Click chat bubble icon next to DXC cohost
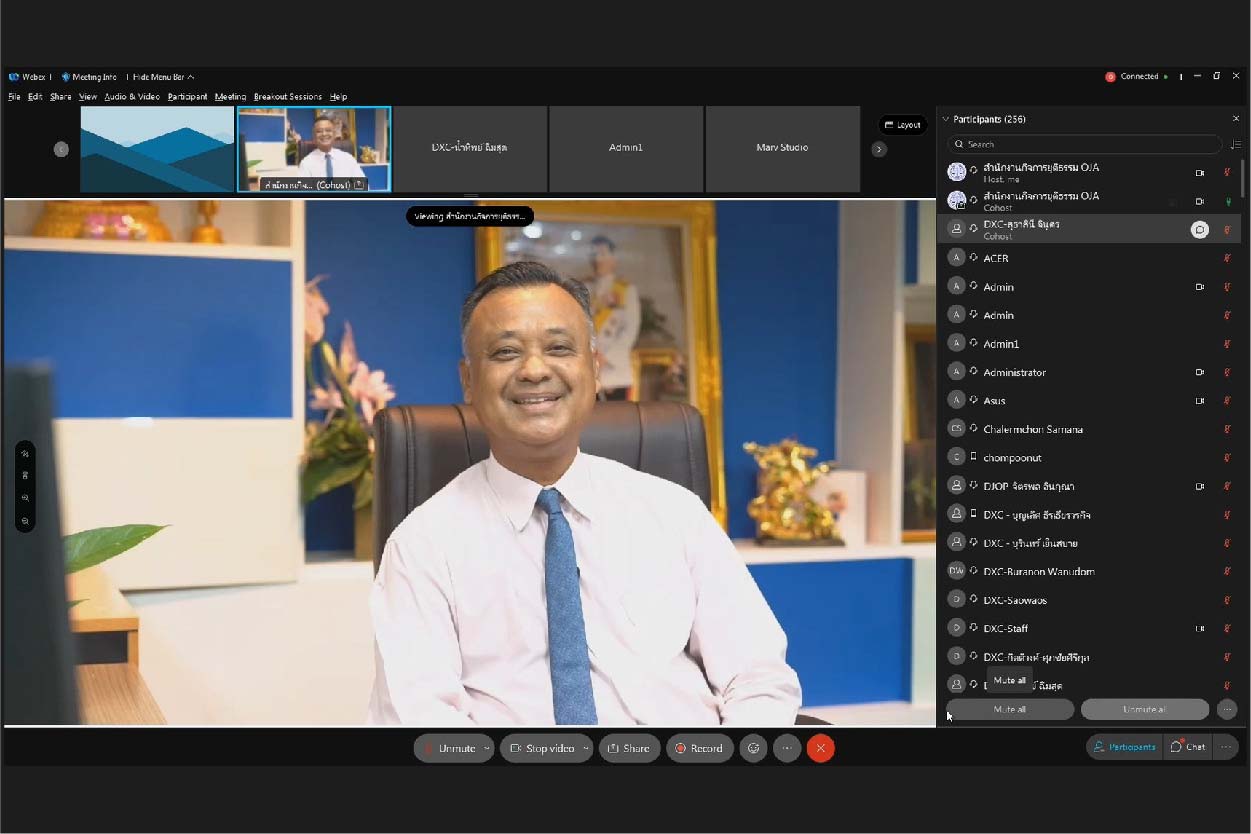The width and height of the screenshot is (1251, 834). (1199, 230)
